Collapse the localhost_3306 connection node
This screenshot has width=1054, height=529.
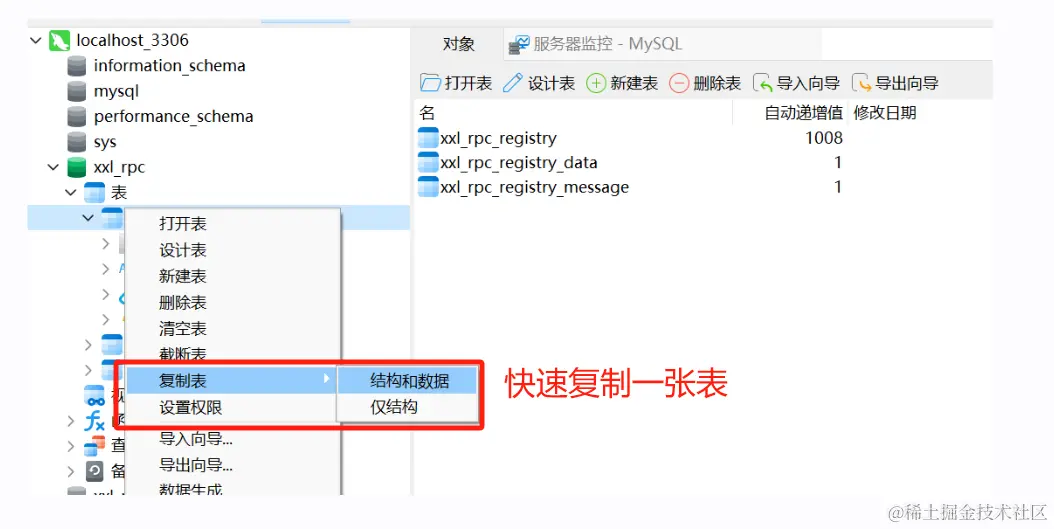[x=36, y=41]
